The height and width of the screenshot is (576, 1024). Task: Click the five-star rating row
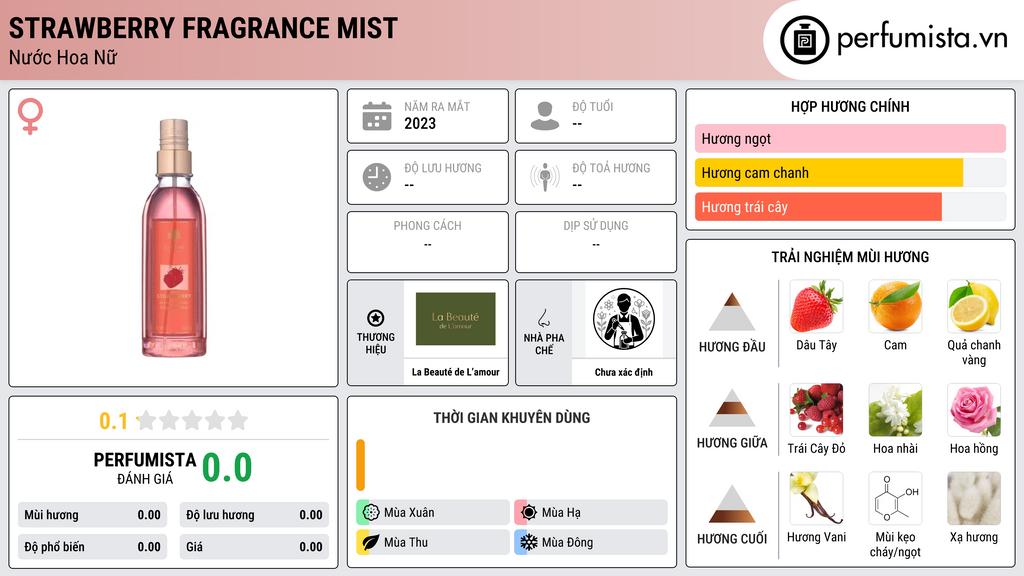click(192, 420)
